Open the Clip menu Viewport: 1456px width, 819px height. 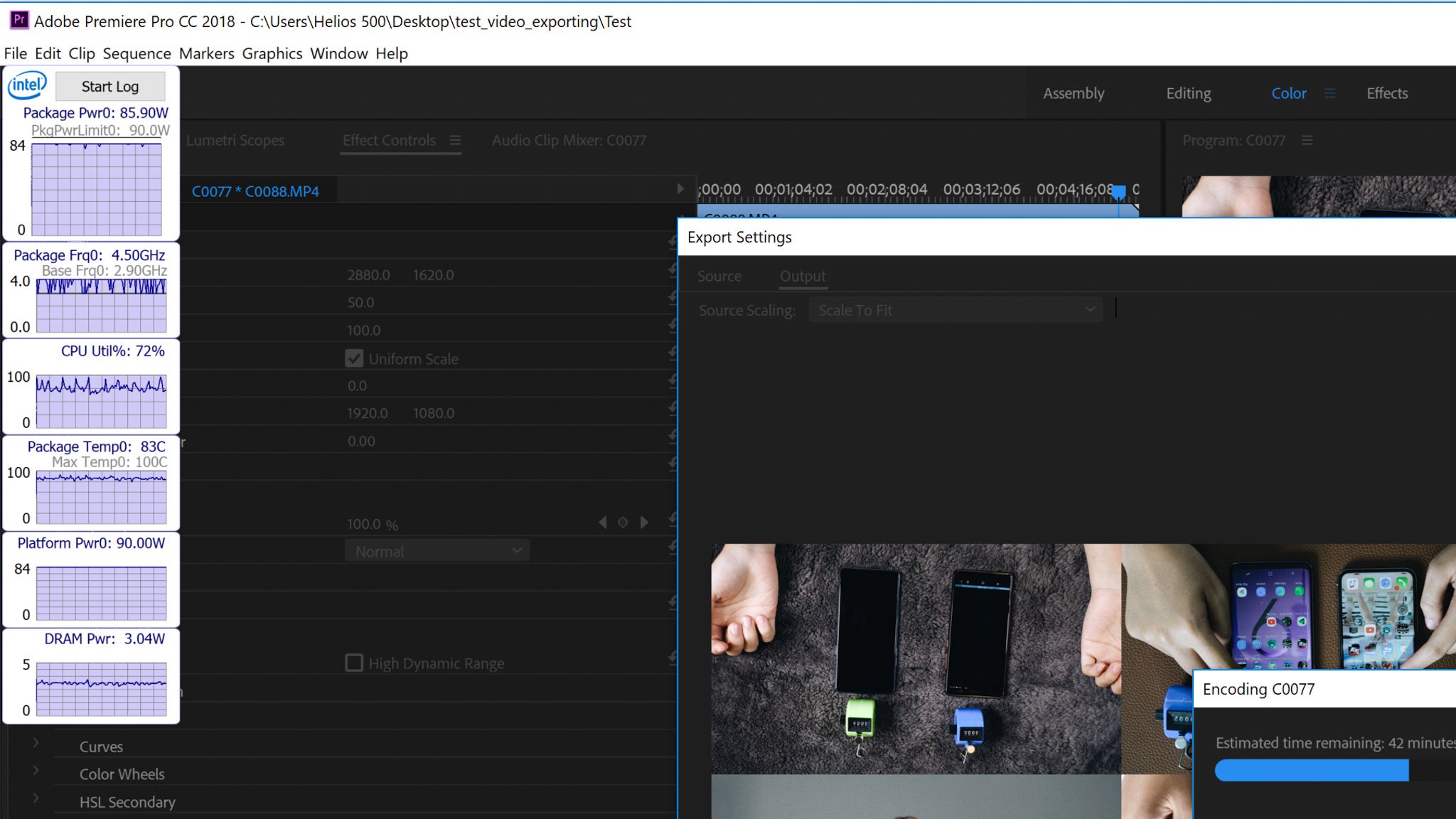pyautogui.click(x=82, y=53)
